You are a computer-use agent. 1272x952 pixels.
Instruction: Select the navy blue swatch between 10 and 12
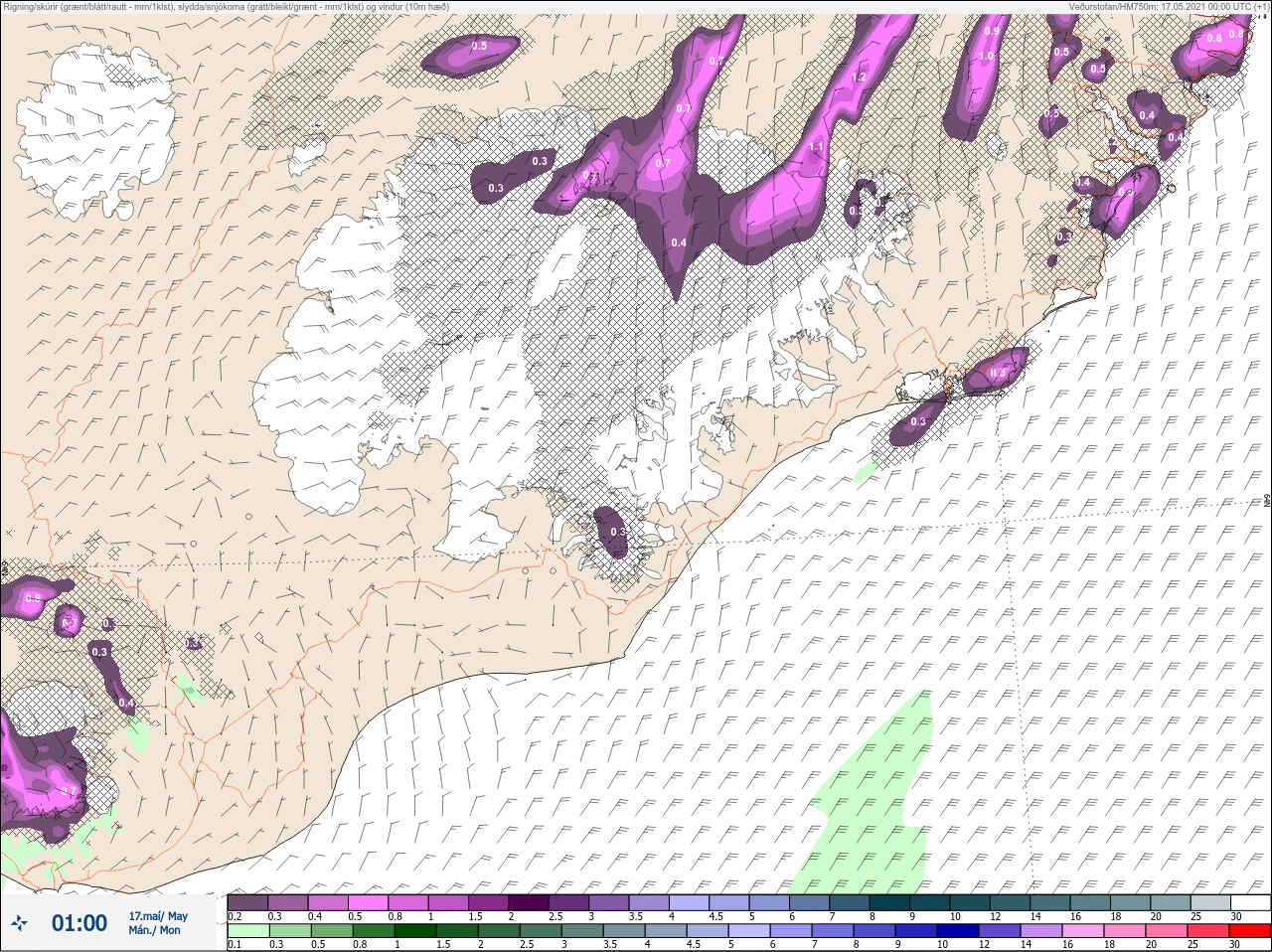[958, 931]
